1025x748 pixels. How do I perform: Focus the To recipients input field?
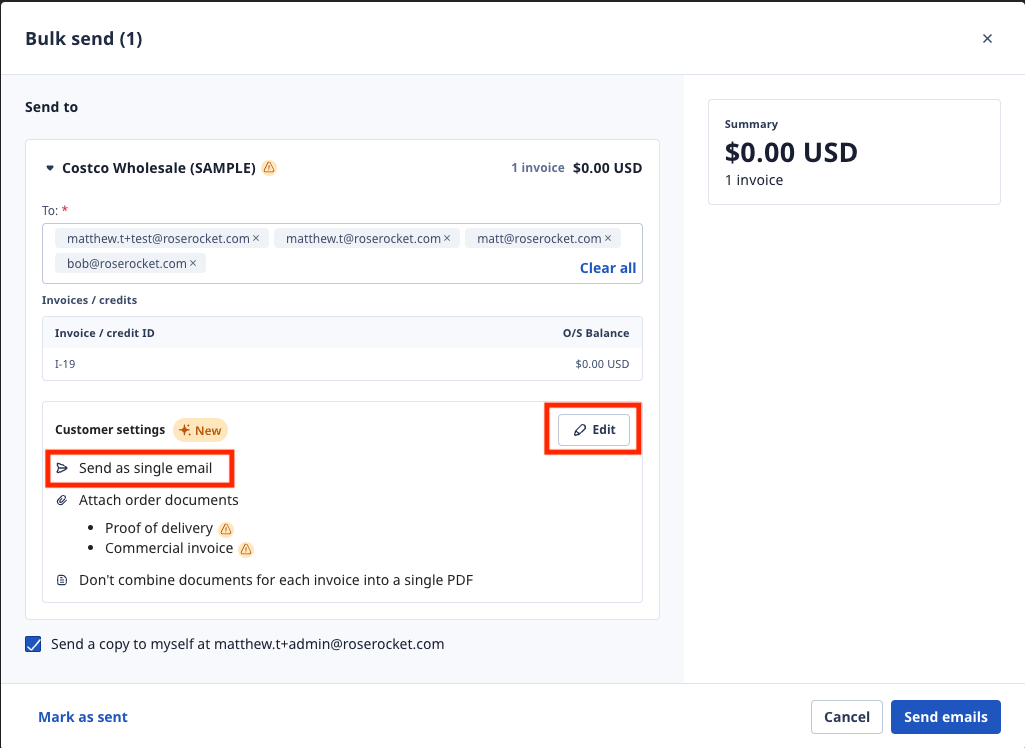point(342,254)
